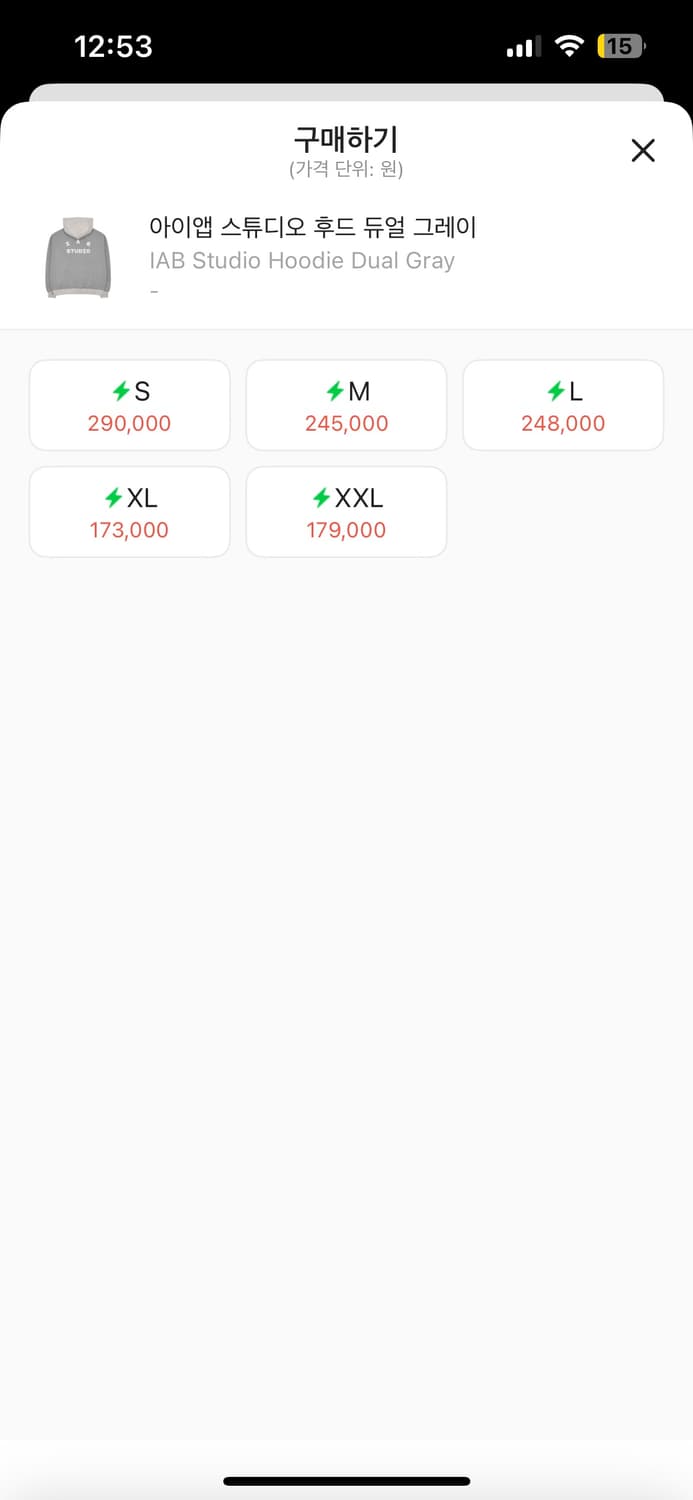The height and width of the screenshot is (1500, 693).
Task: Select the XL size option
Action: (130, 512)
